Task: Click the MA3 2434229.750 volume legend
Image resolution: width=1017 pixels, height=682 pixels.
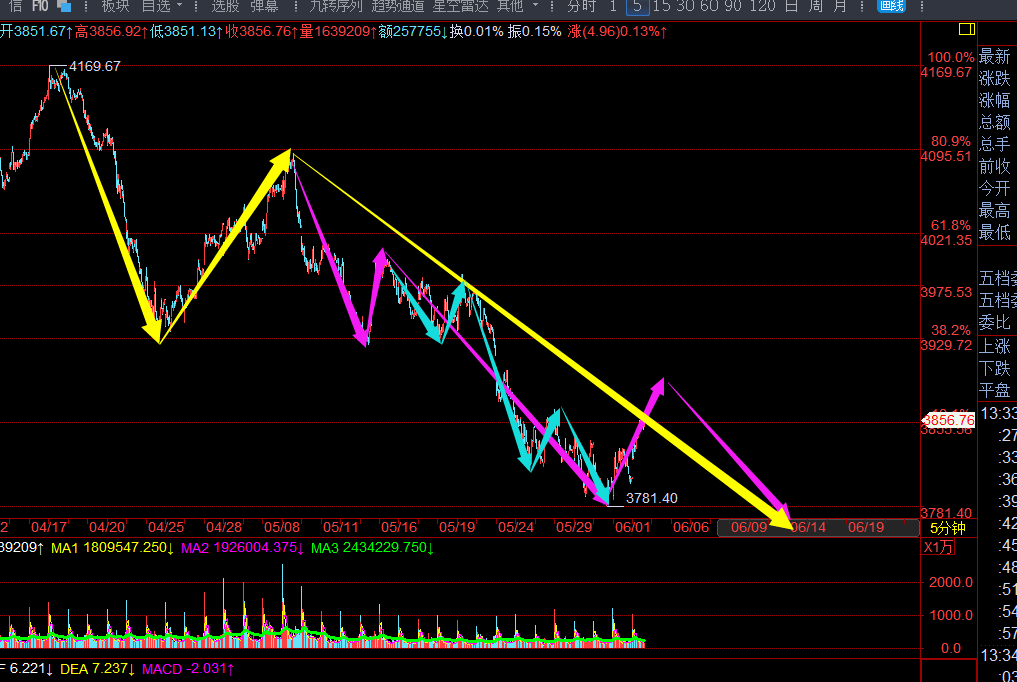Action: click(372, 548)
